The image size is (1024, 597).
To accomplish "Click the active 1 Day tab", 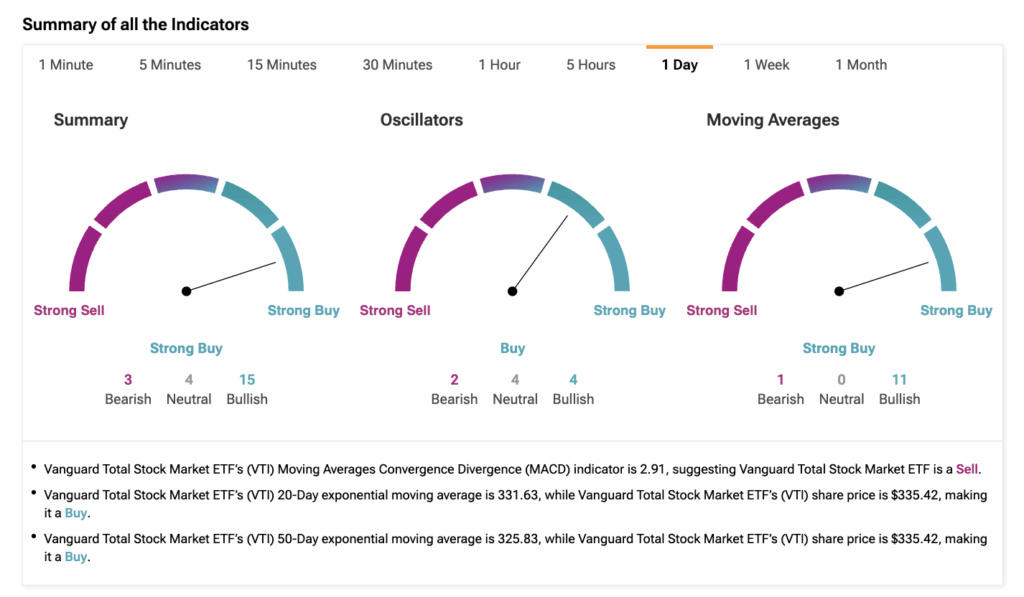I will point(679,65).
